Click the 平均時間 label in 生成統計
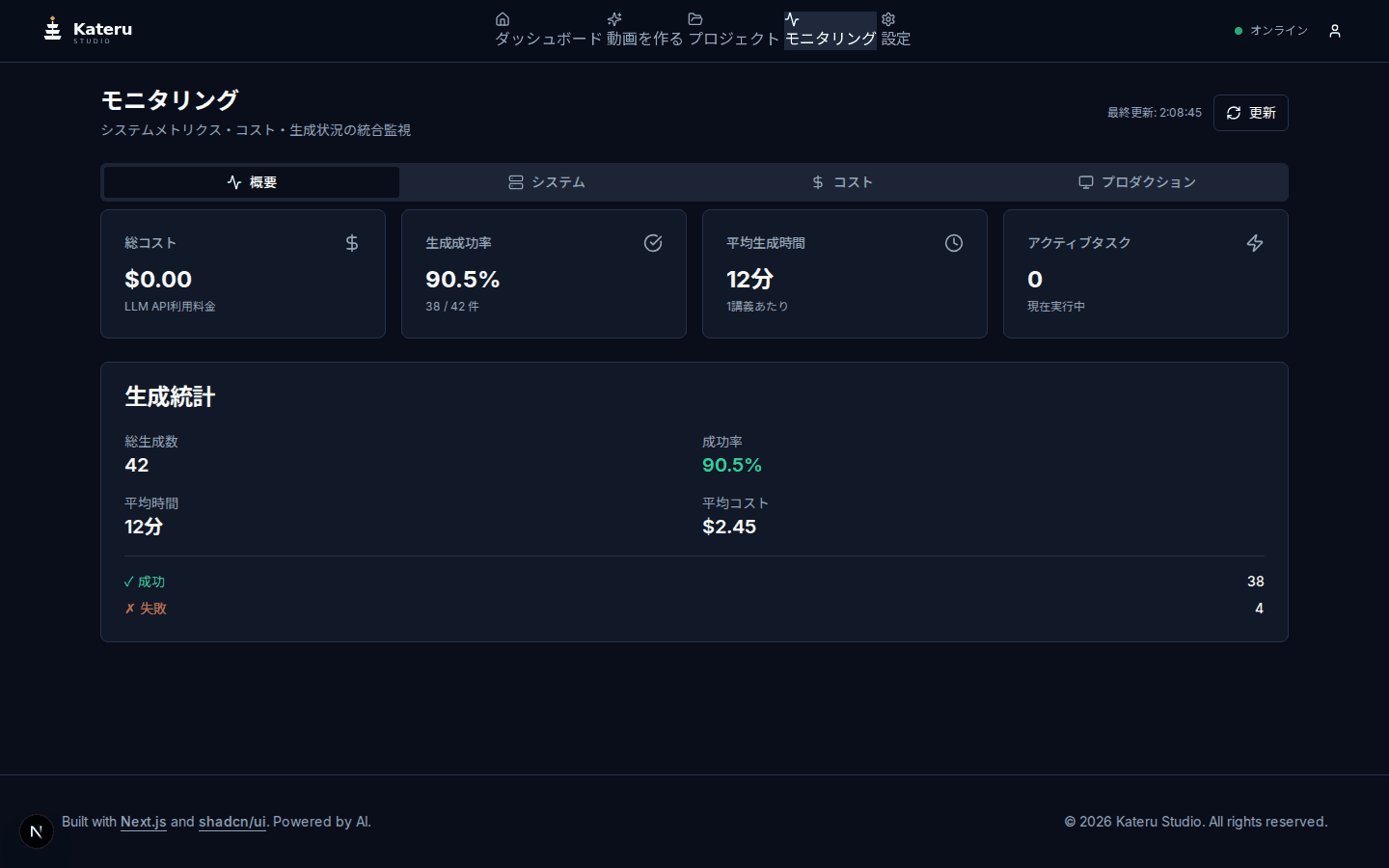The width and height of the screenshot is (1389, 868). point(151,503)
